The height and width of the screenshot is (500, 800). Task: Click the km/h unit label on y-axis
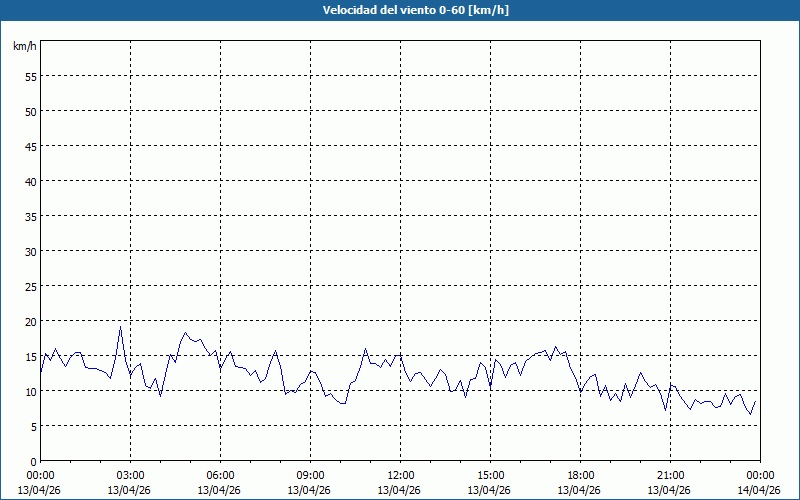(25, 47)
